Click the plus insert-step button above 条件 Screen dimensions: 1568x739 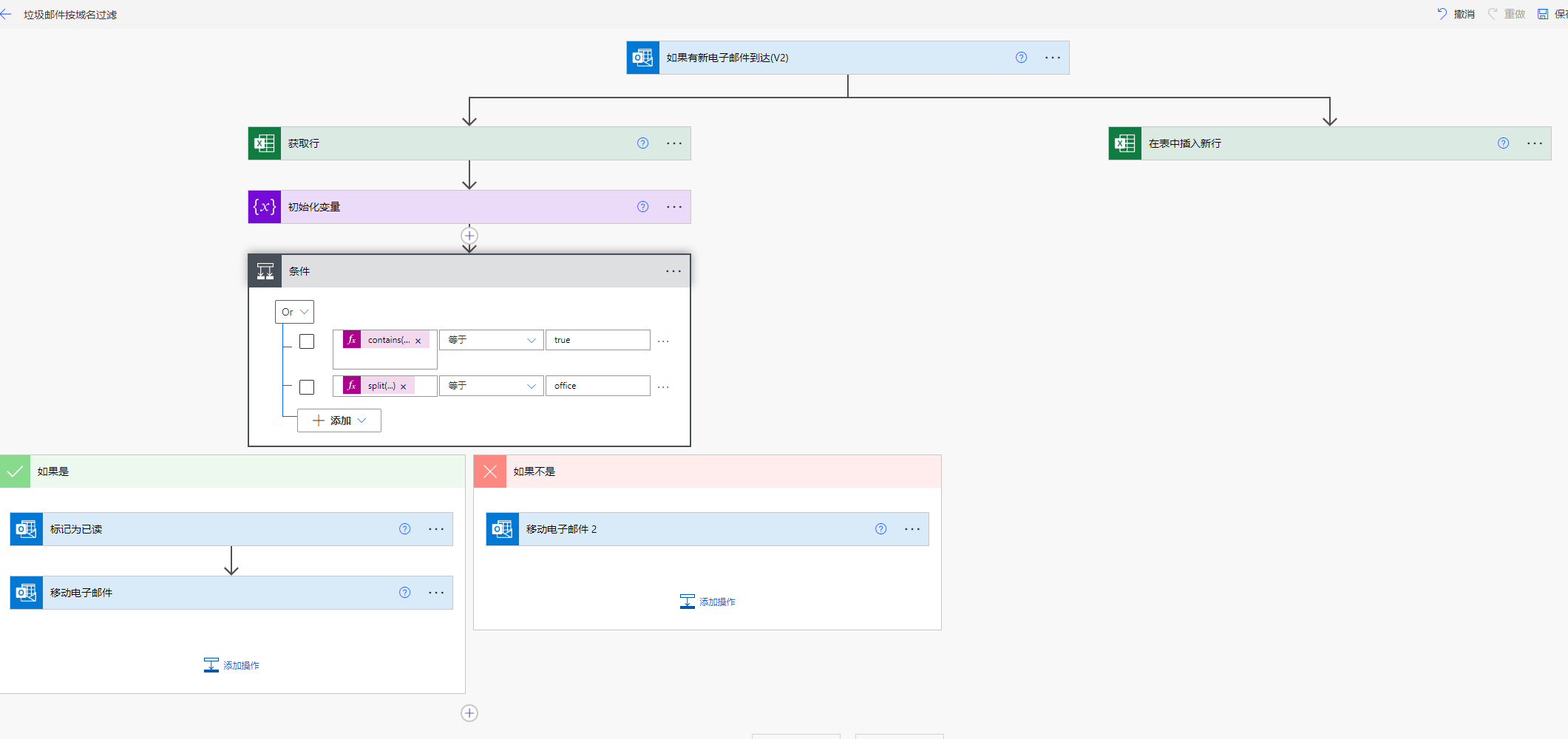(x=469, y=236)
